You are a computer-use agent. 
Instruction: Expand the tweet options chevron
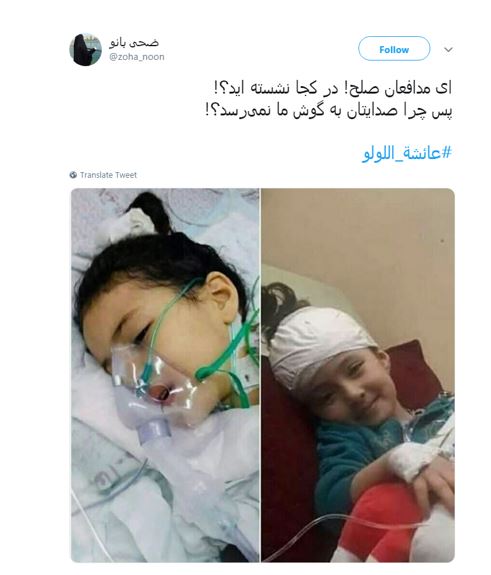tap(448, 50)
